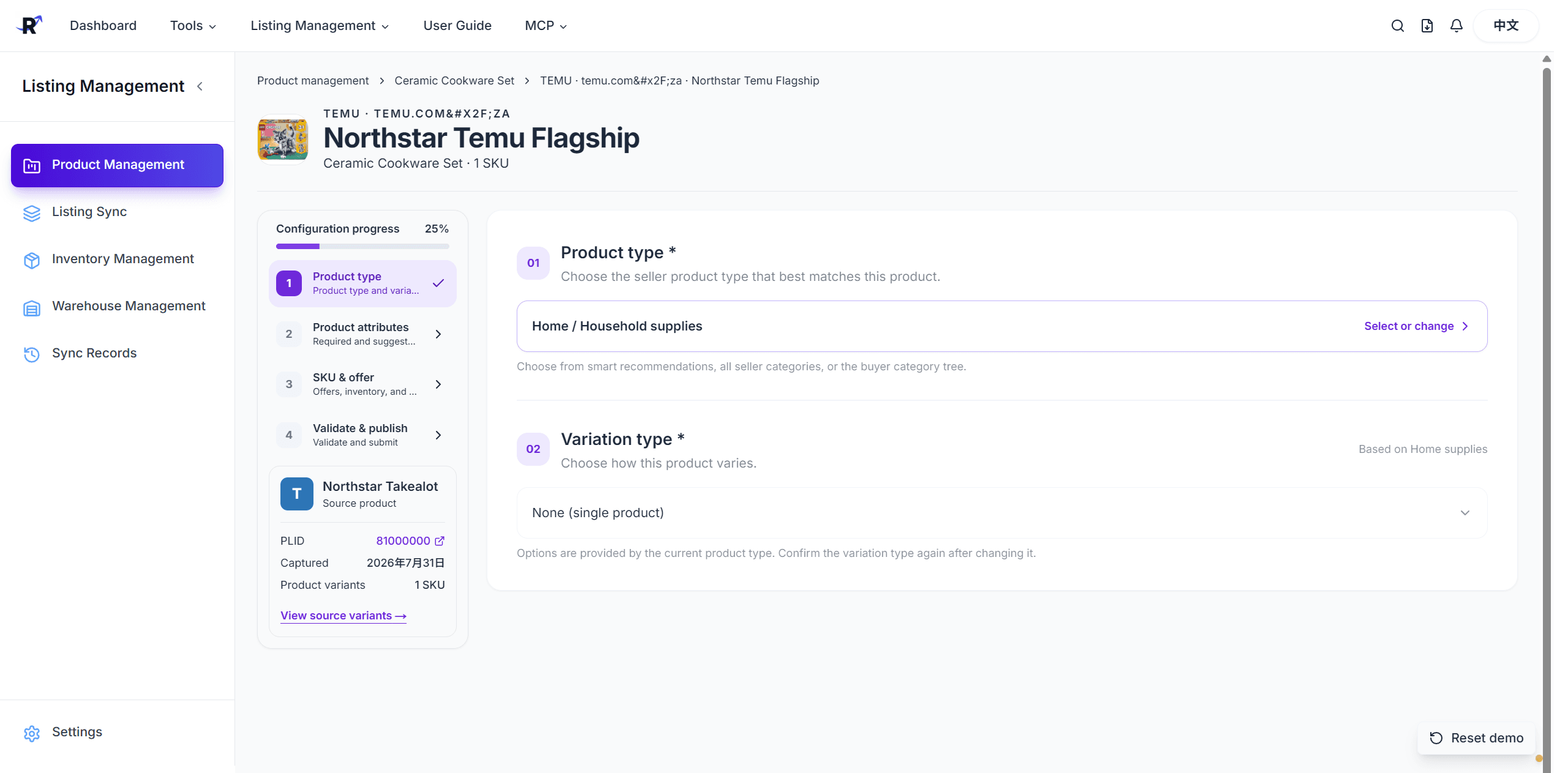The image size is (1568, 773).
Task: Click the step 1 number badge
Action: (289, 283)
